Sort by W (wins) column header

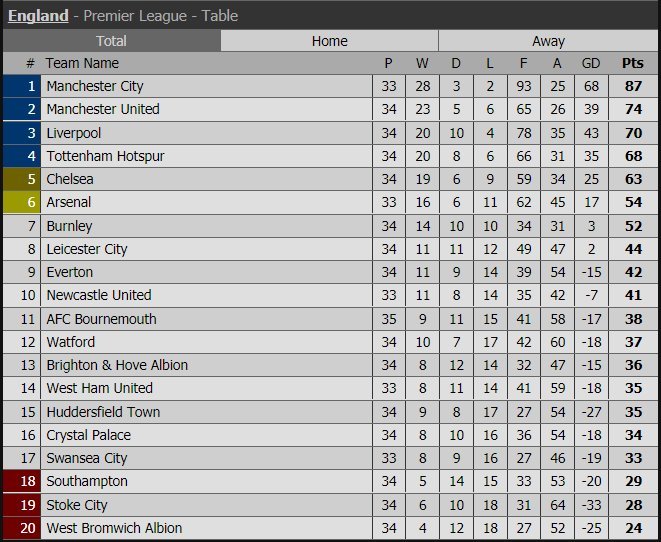[423, 63]
